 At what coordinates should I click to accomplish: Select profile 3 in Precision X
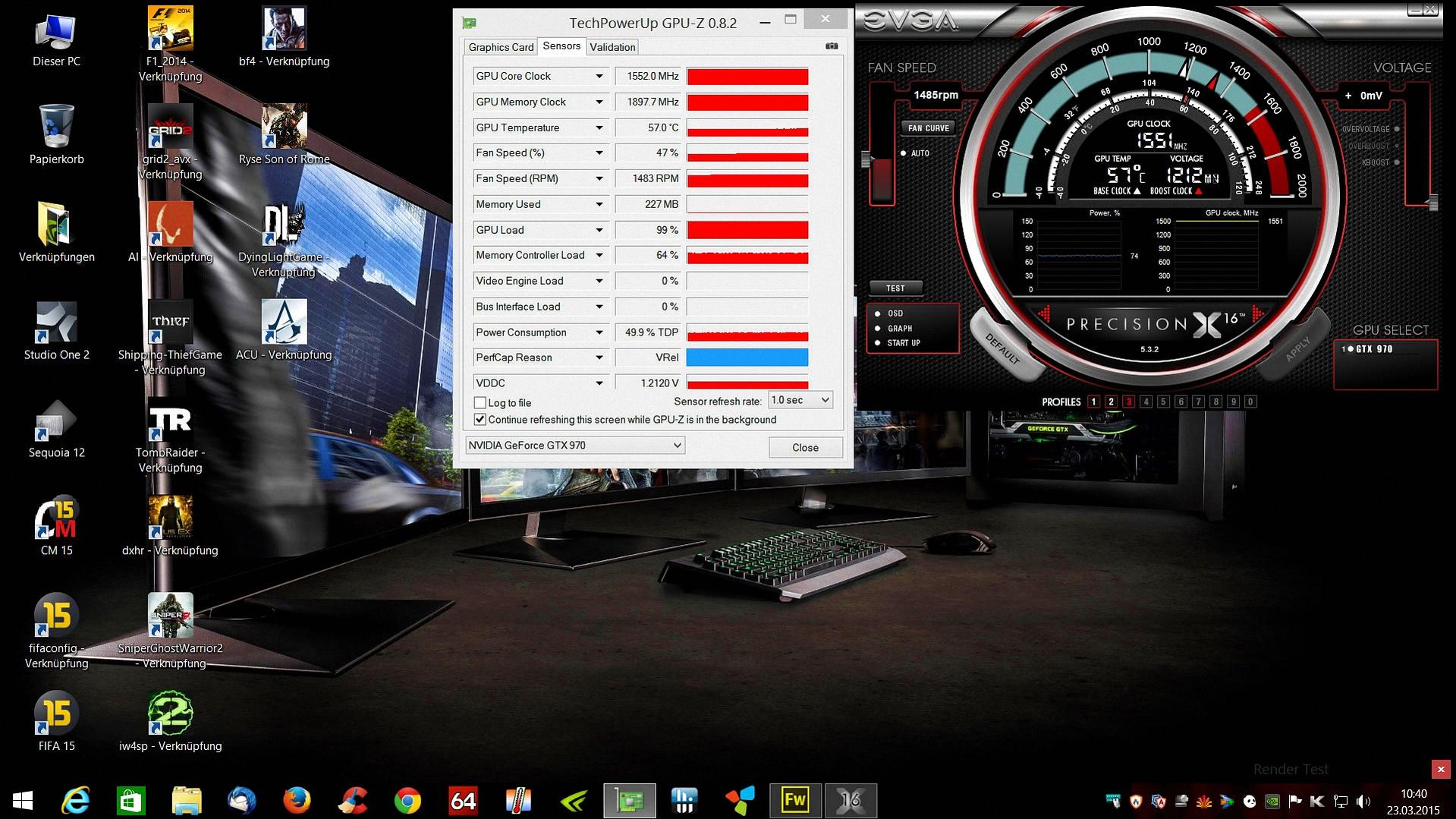1128,402
